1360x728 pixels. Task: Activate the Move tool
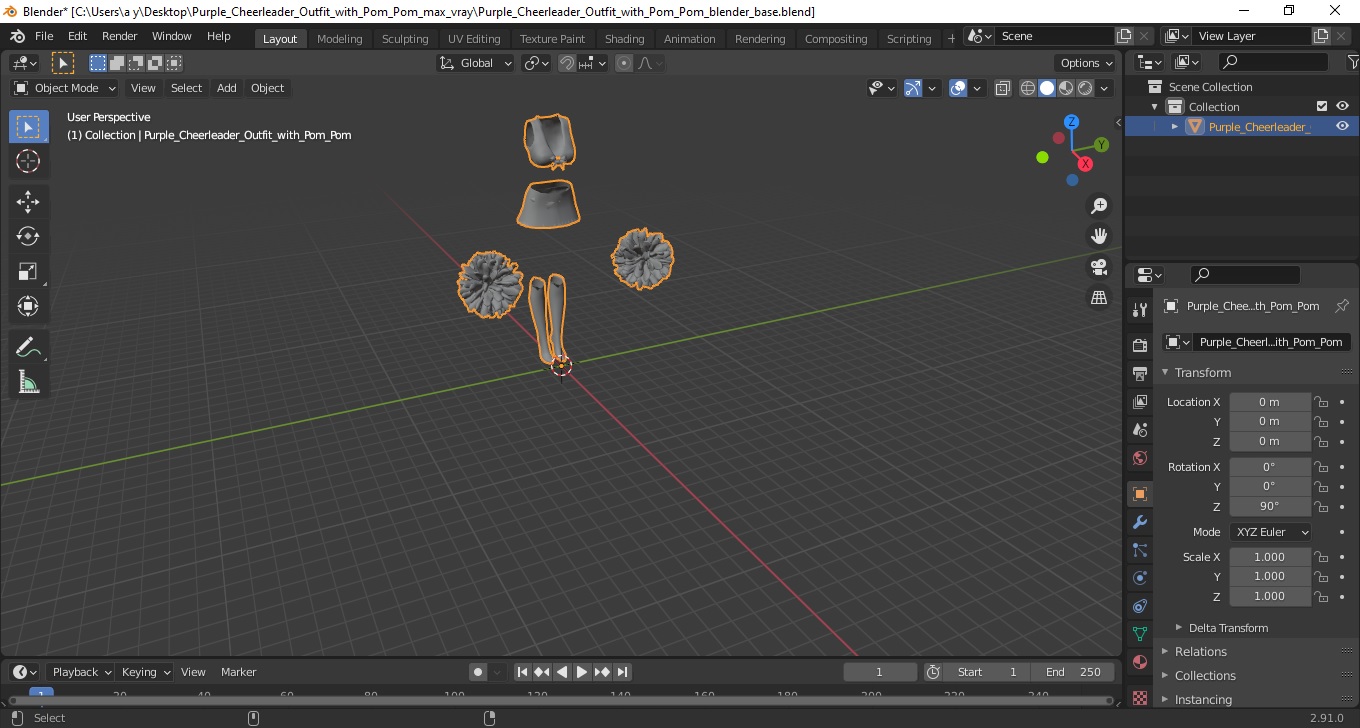[x=28, y=202]
